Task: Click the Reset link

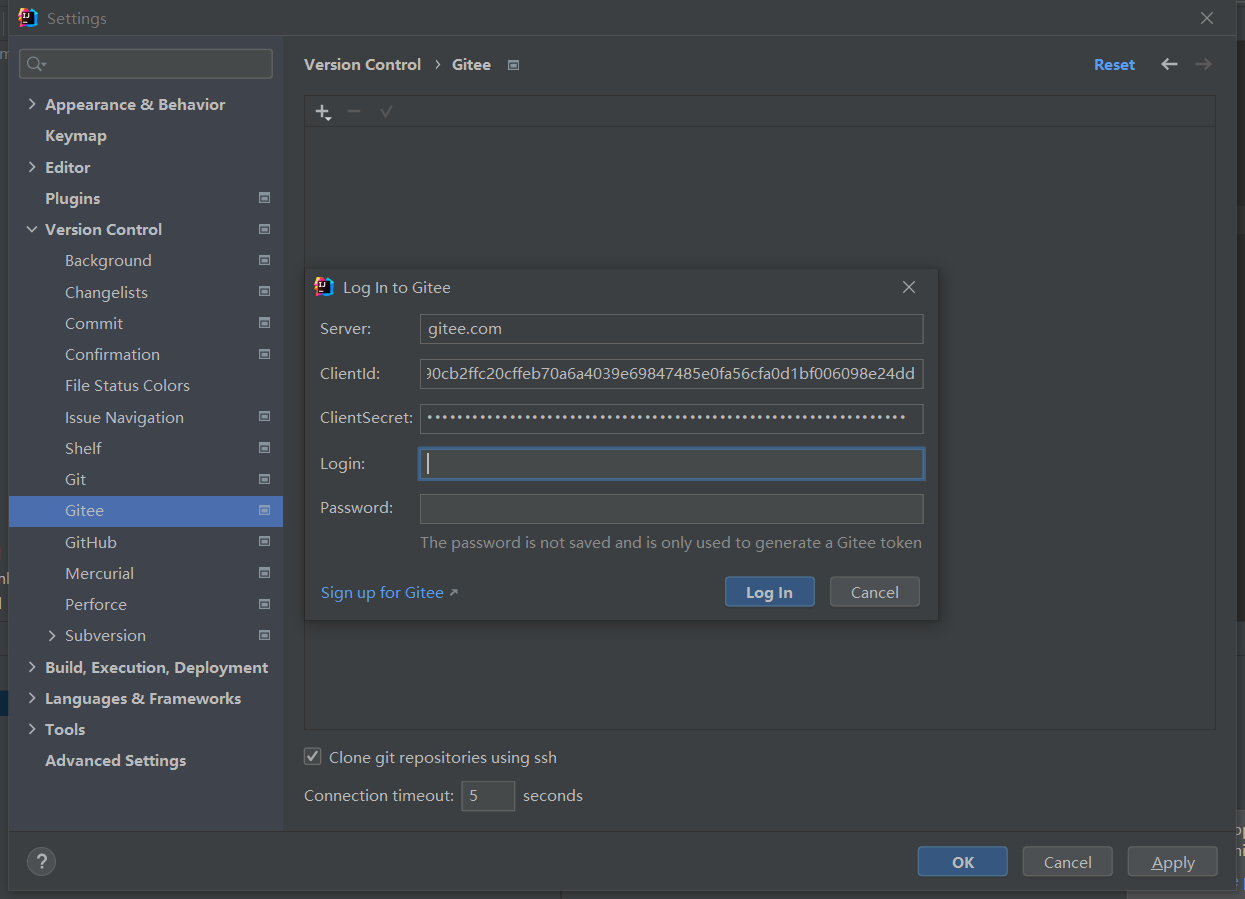Action: pos(1114,64)
